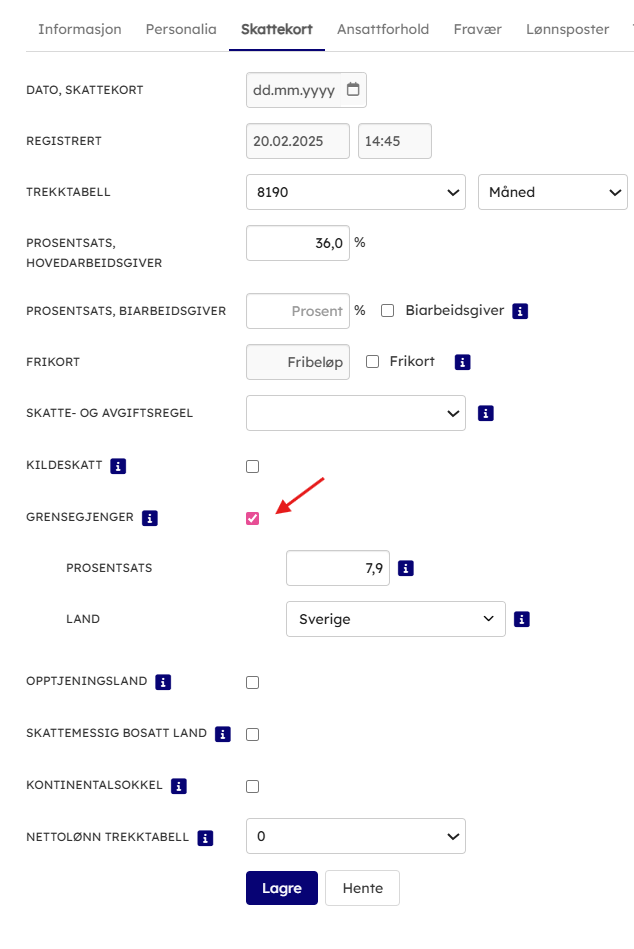Click the Grensegjenger info icon

point(150,518)
